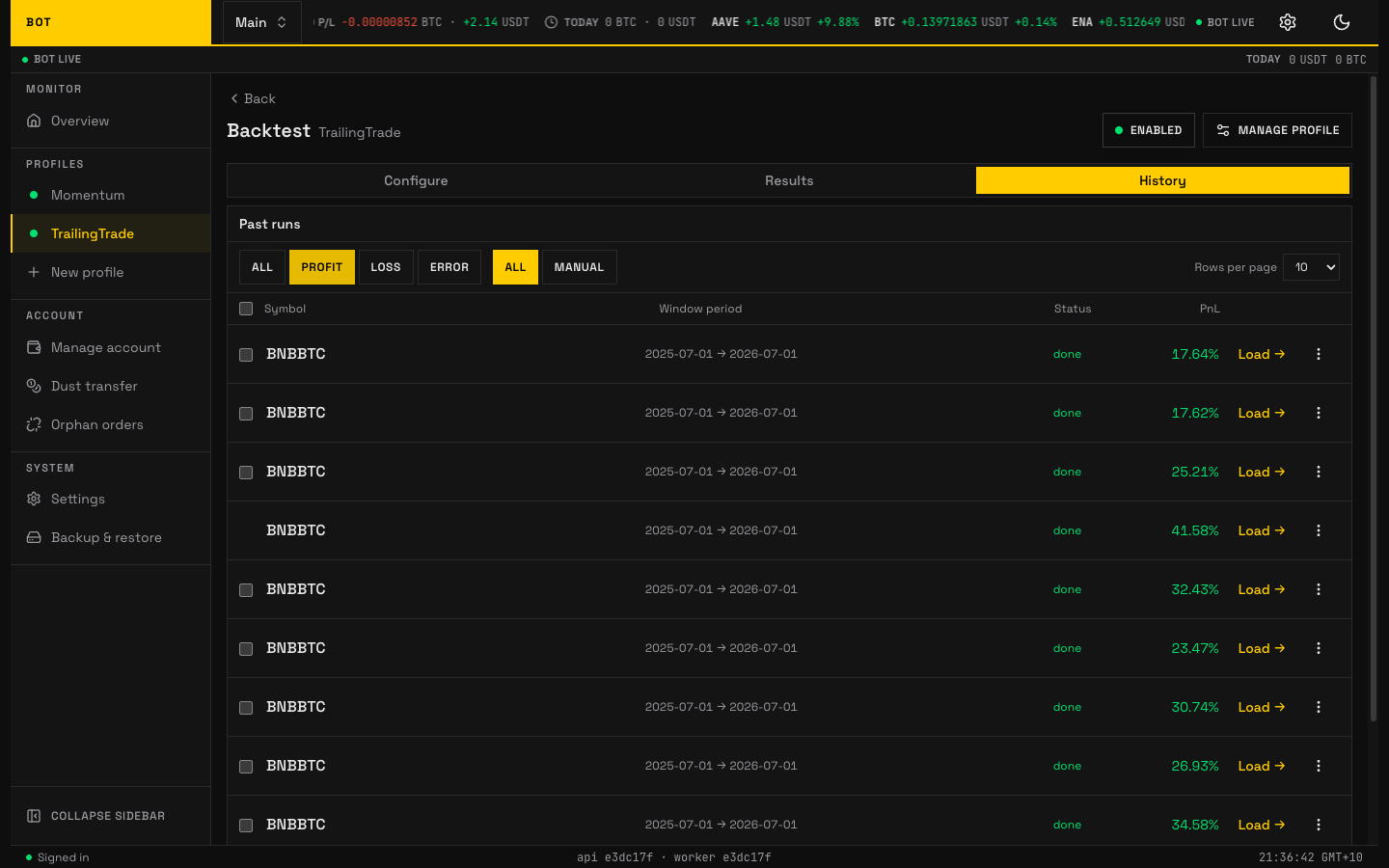Image resolution: width=1389 pixels, height=868 pixels.
Task: Open Manage account wallet icon
Action: [34, 347]
